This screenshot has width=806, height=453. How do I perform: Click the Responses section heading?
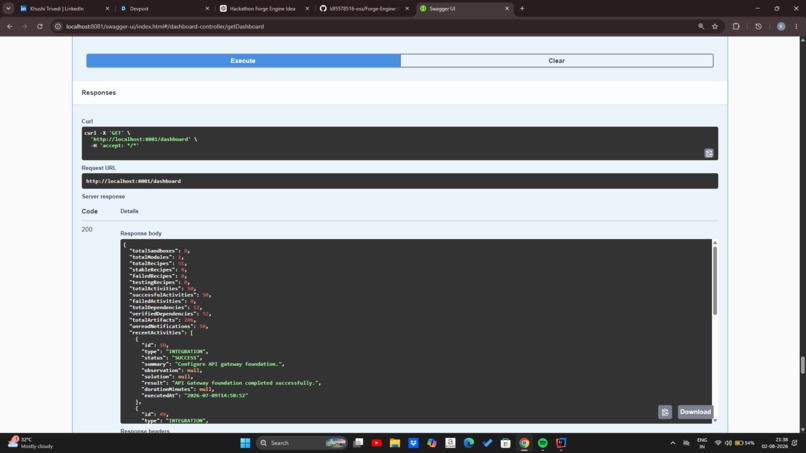click(99, 93)
